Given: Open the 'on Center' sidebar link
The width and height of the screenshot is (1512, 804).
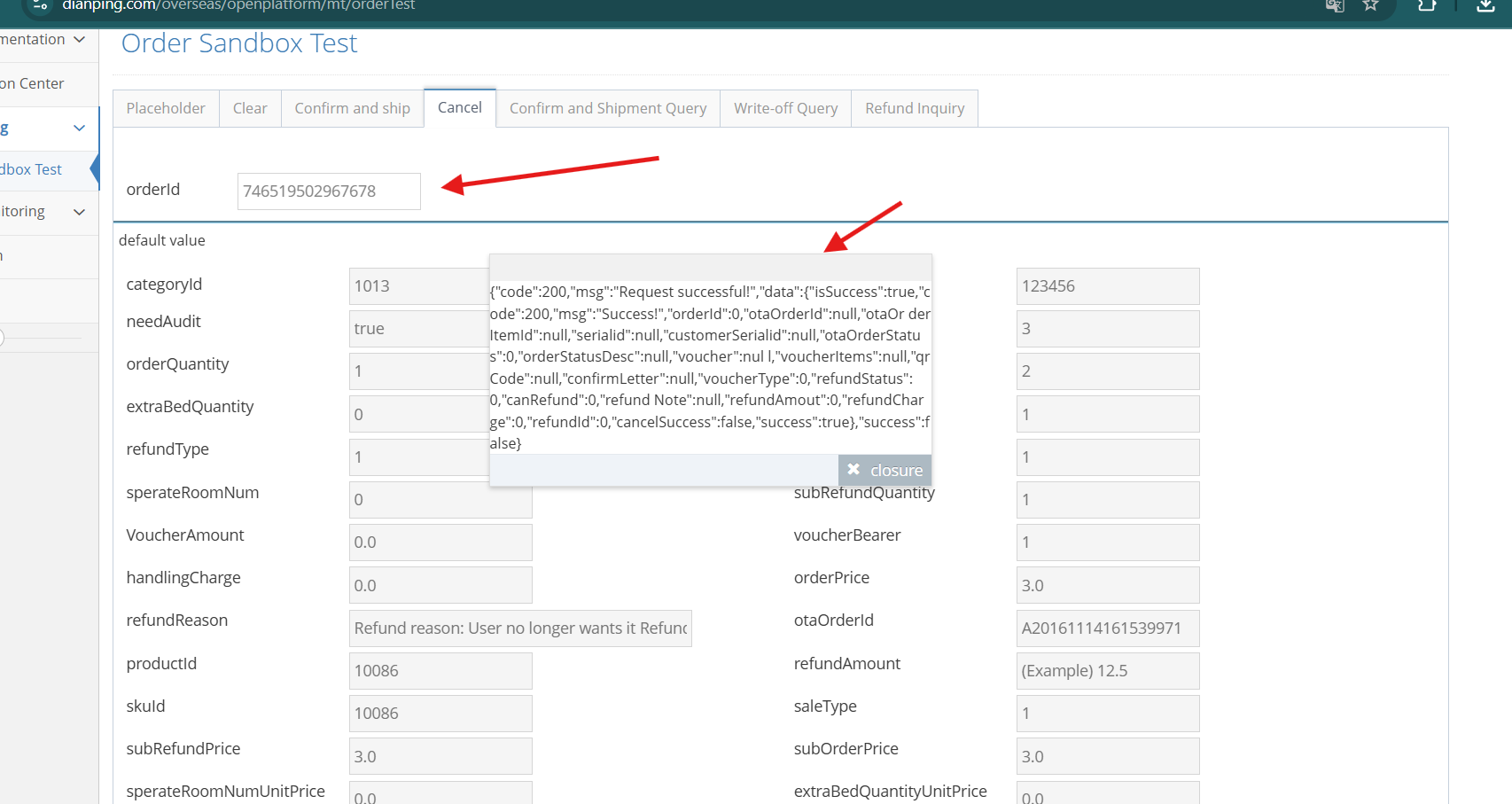Looking at the screenshot, I should [33, 83].
